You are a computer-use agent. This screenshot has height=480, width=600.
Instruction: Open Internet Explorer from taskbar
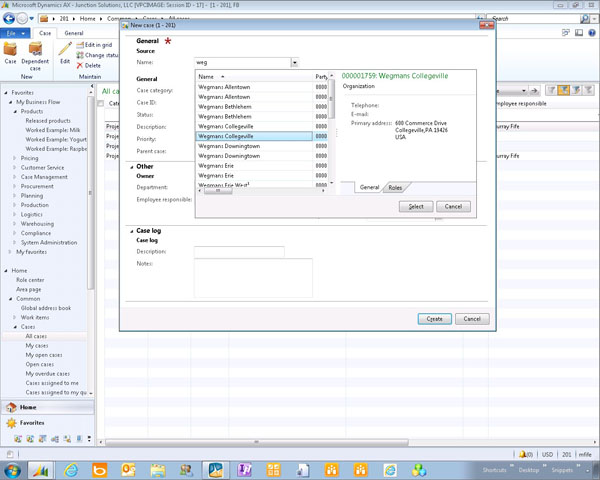coord(71,470)
